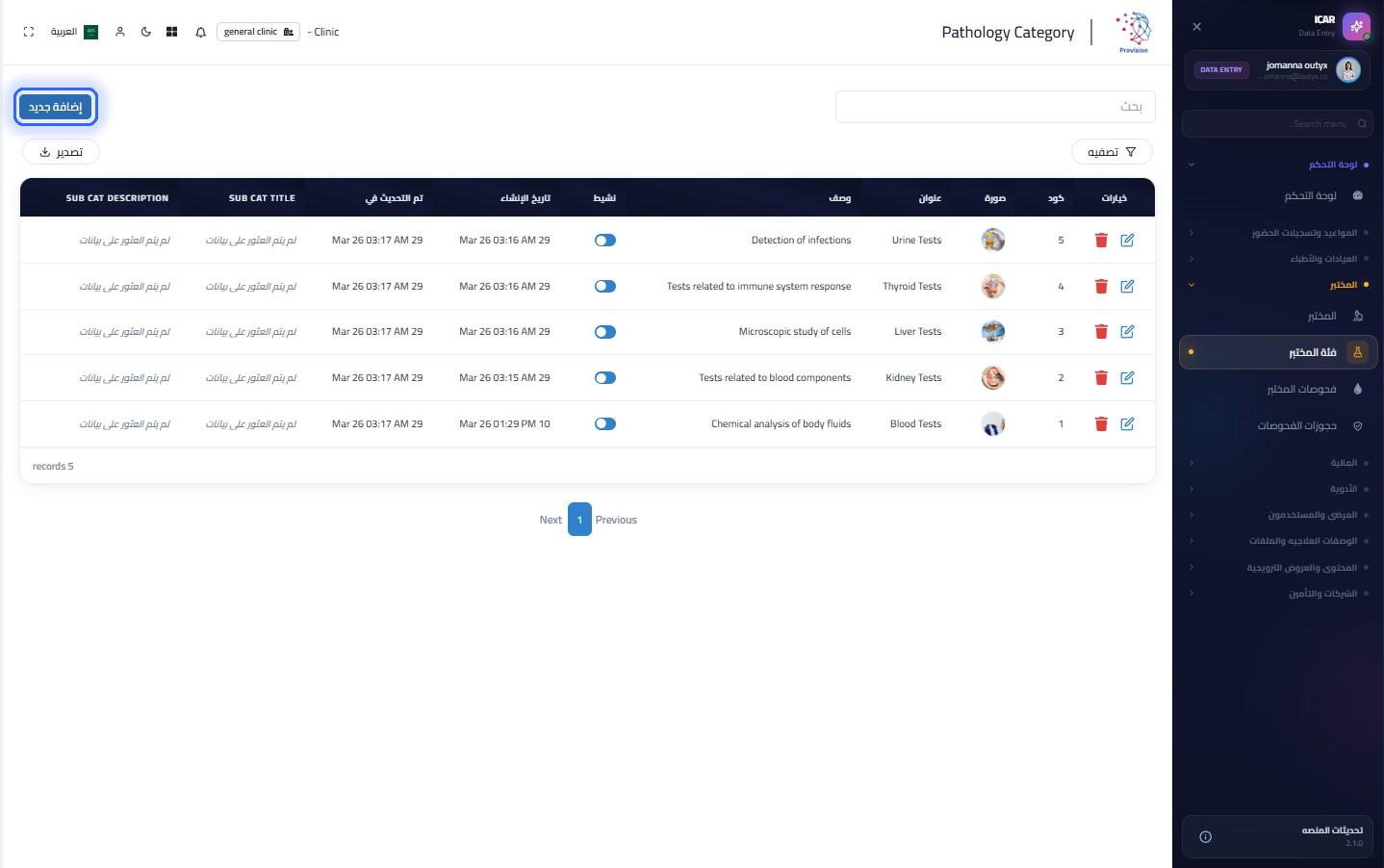Open Kidney Tests thumbnail image

pos(993,378)
